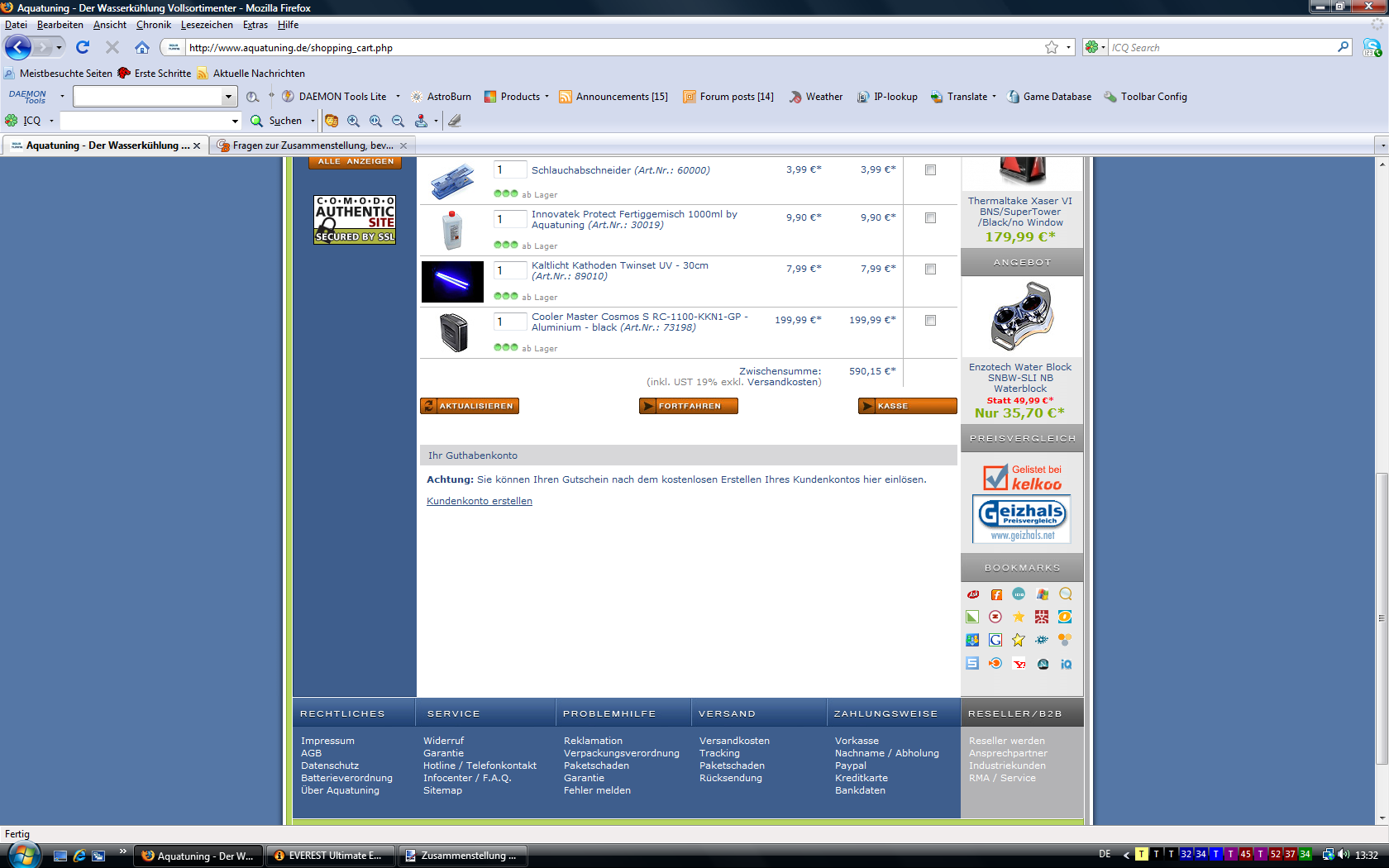
Task: Open the Enzotech Water Block offer image
Action: click(x=1023, y=317)
